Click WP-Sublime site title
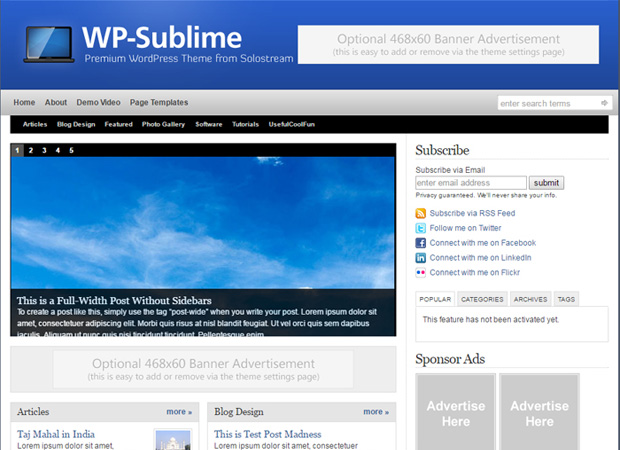 point(162,38)
